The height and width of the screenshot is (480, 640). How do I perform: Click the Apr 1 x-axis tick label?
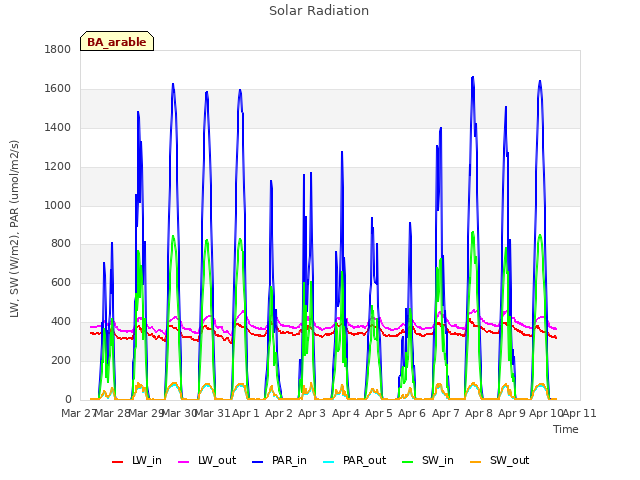[x=246, y=413]
